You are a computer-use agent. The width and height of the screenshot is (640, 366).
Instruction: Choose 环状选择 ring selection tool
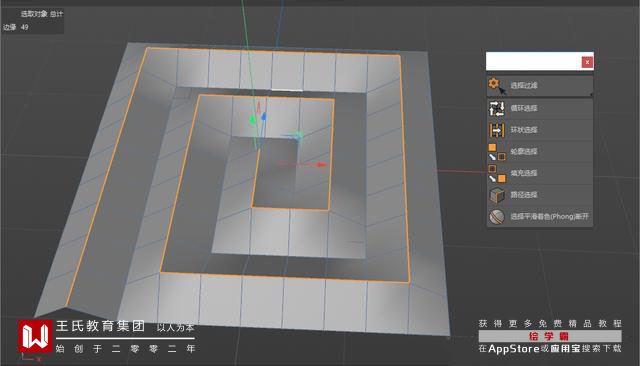click(539, 130)
